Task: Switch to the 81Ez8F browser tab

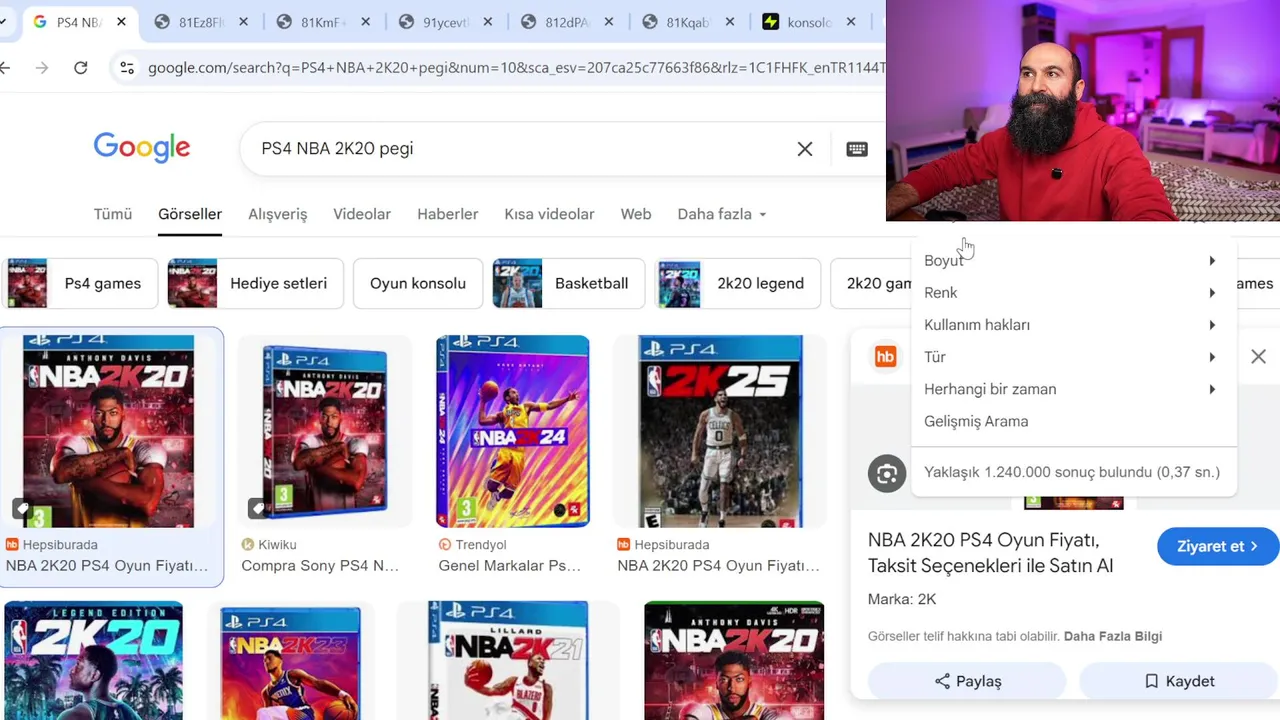Action: [201, 22]
